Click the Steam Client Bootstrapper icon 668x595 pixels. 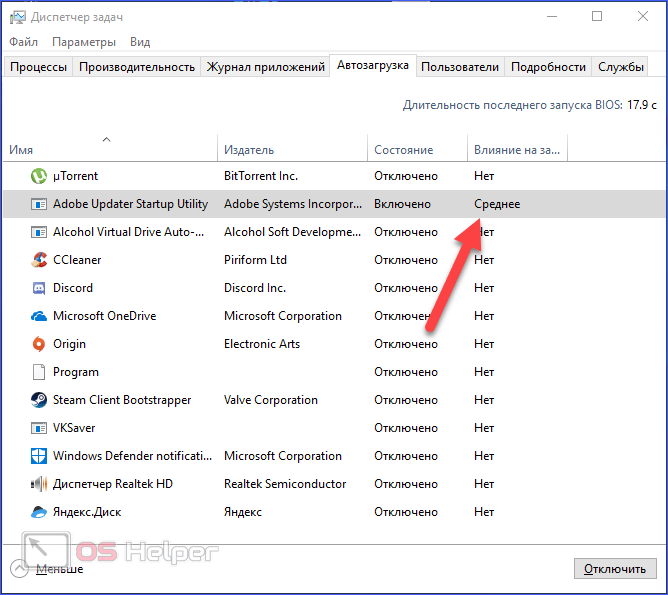pyautogui.click(x=39, y=400)
